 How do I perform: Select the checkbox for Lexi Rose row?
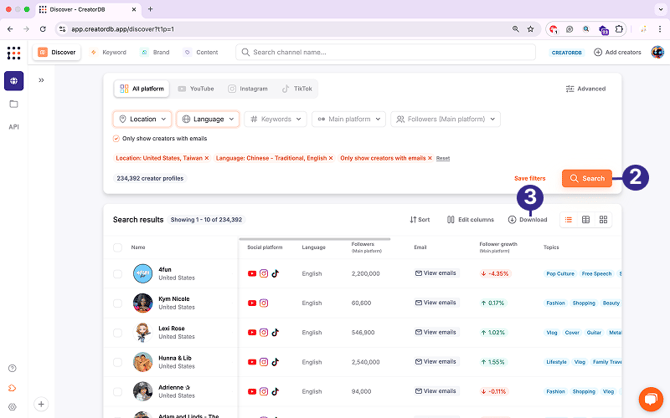tap(117, 332)
